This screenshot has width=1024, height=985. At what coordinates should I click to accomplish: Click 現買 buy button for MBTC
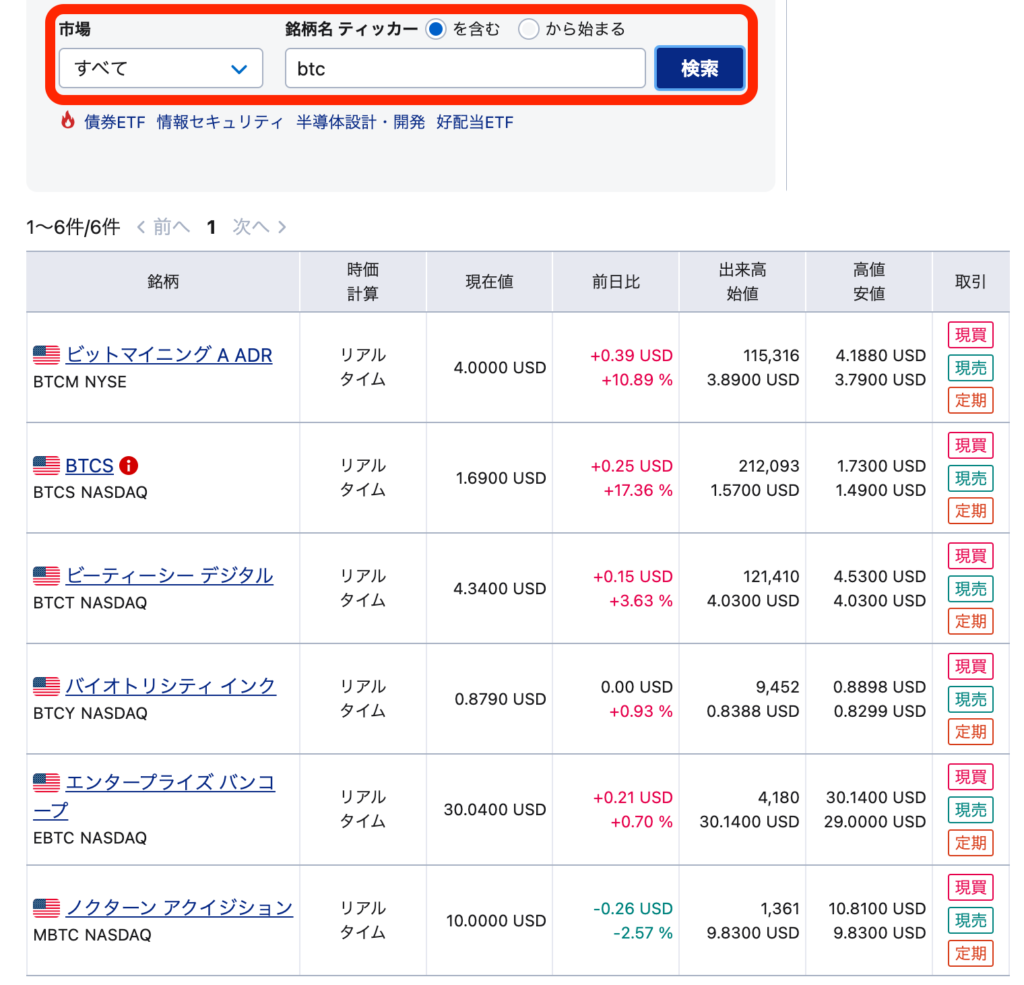point(970,887)
